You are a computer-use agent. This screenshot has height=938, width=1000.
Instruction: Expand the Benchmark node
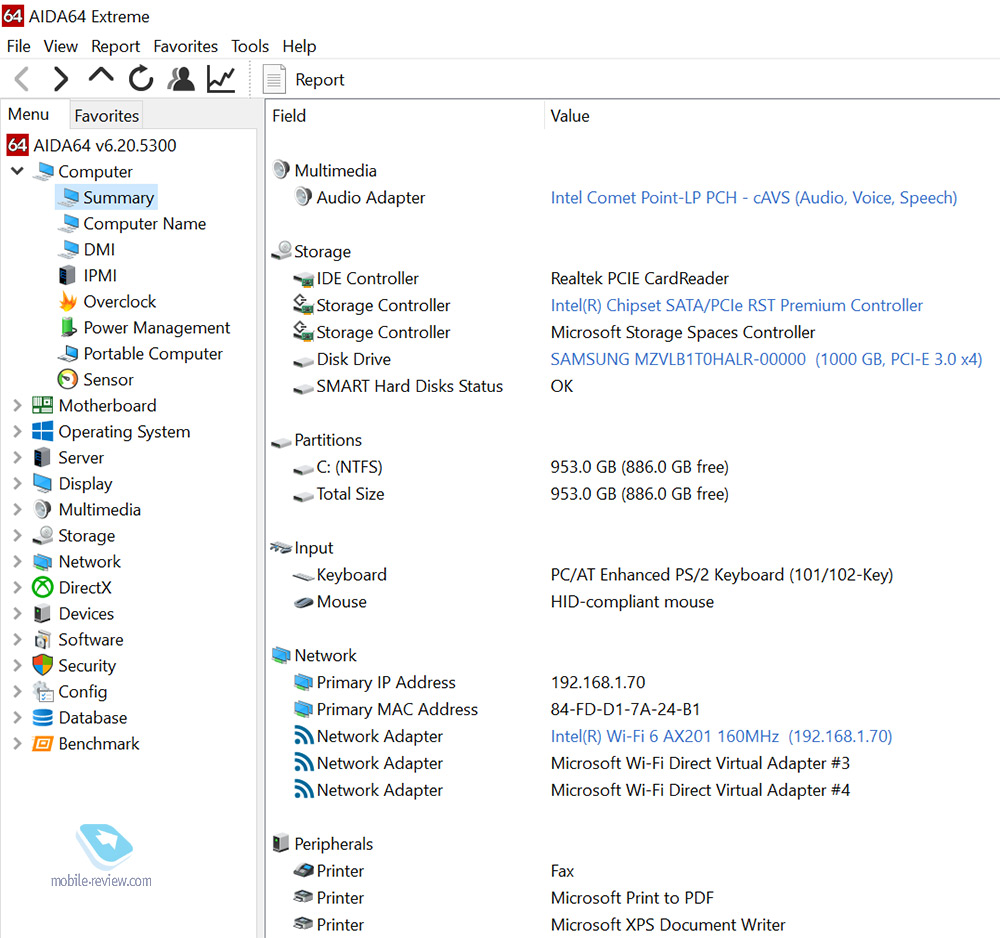tap(17, 744)
